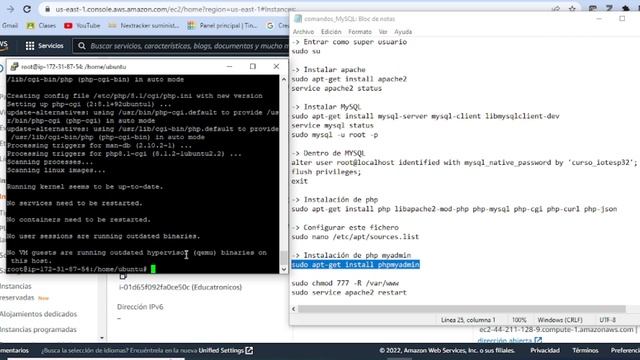Open the Panel principal bookmark
Viewport: 640px width, 360px height.
click(222, 25)
